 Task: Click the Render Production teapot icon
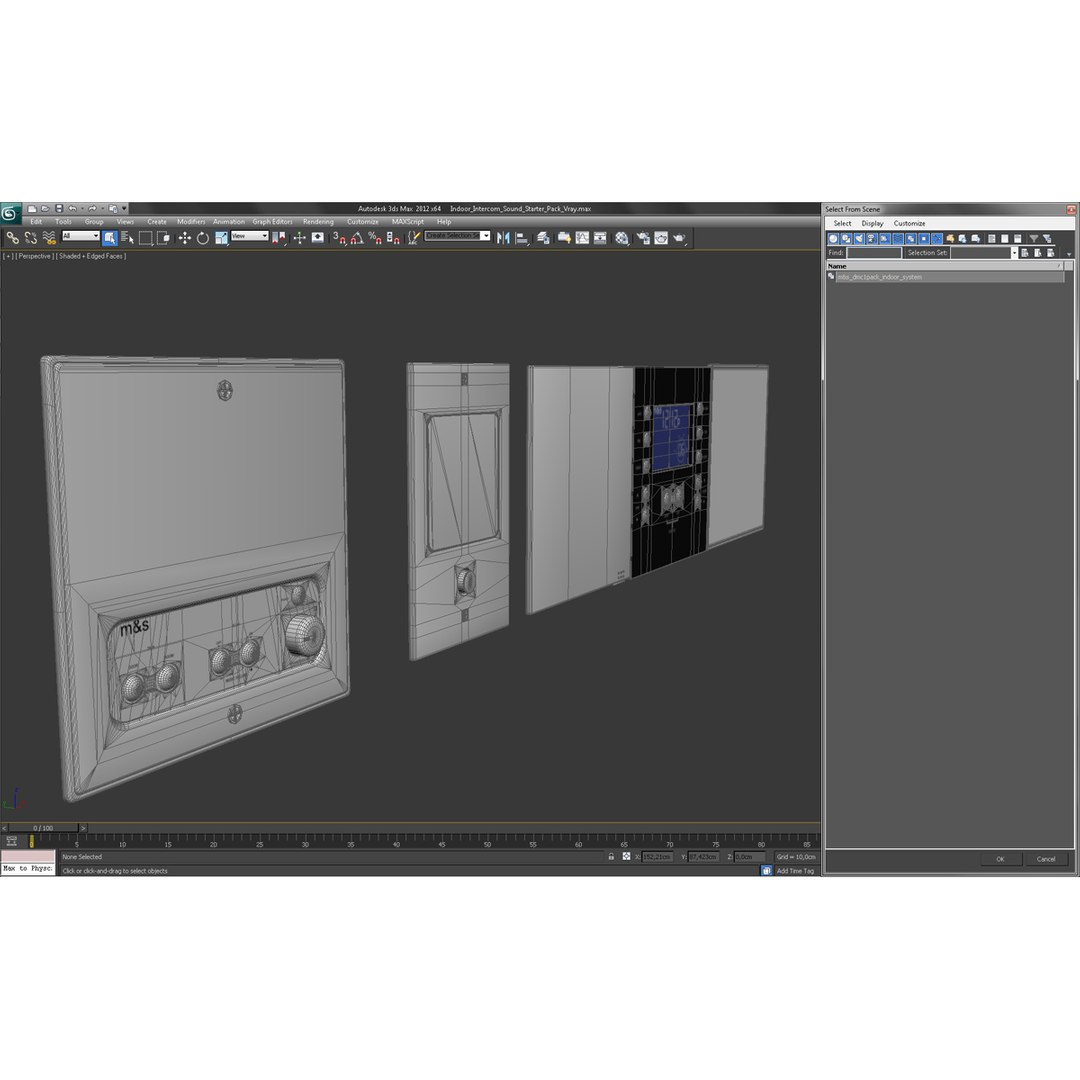[679, 238]
